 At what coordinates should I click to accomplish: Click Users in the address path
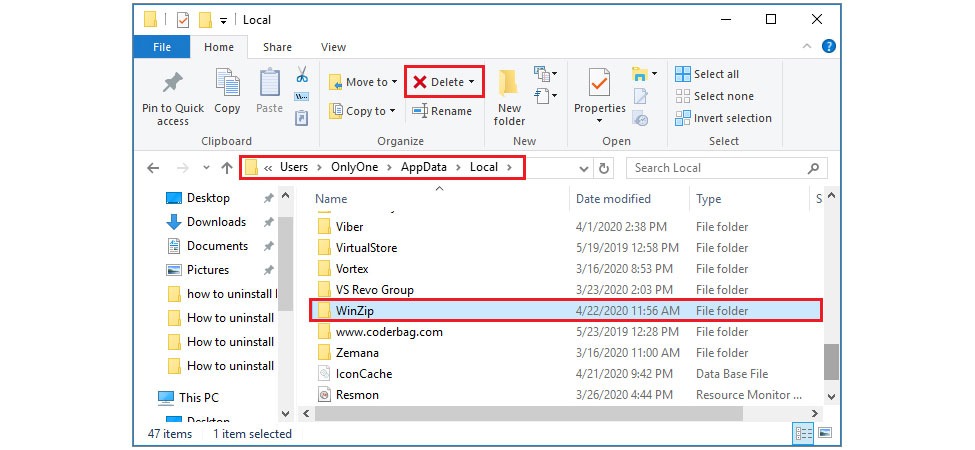(x=293, y=167)
